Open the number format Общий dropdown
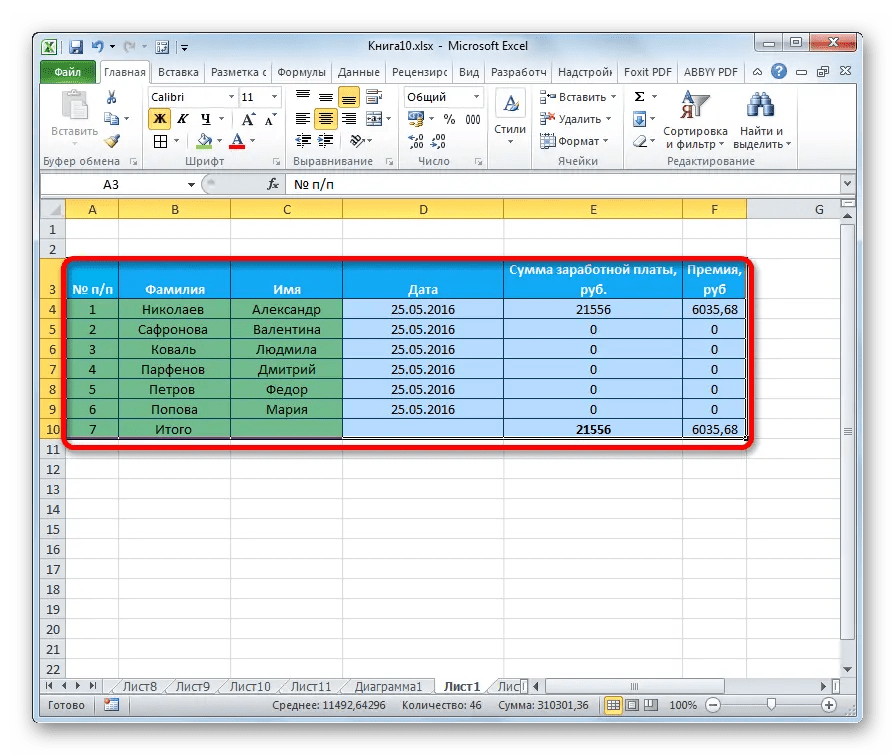The image size is (896, 756). click(x=476, y=97)
